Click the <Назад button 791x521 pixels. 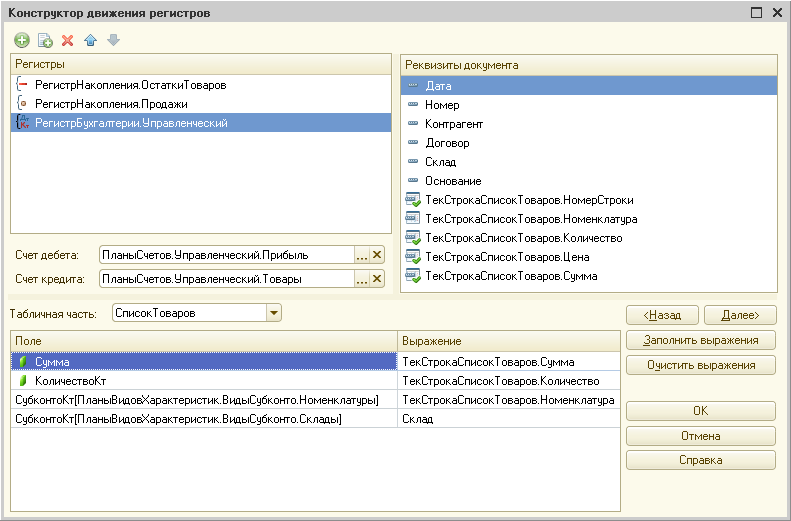coord(662,315)
